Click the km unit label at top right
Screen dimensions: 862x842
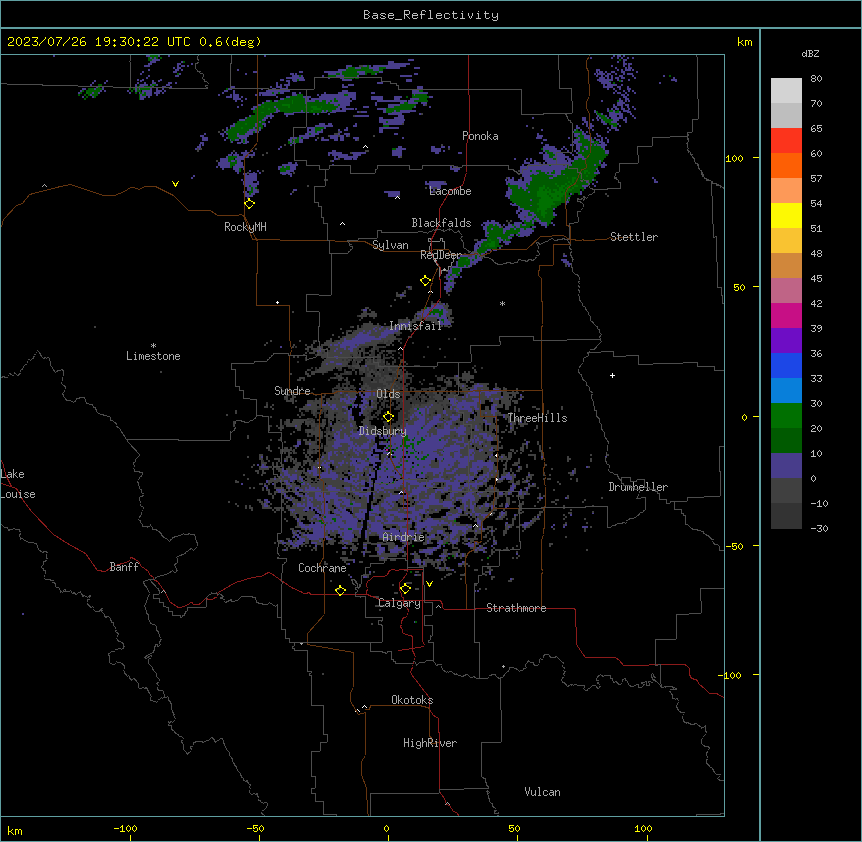[744, 42]
